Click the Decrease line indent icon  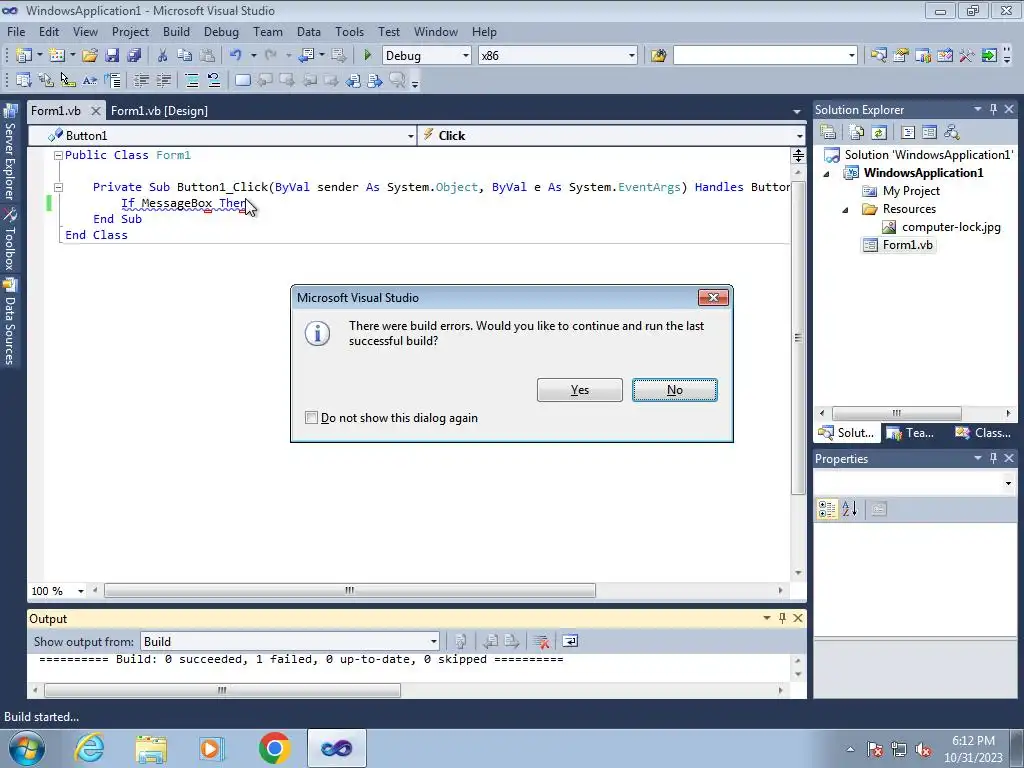[141, 80]
